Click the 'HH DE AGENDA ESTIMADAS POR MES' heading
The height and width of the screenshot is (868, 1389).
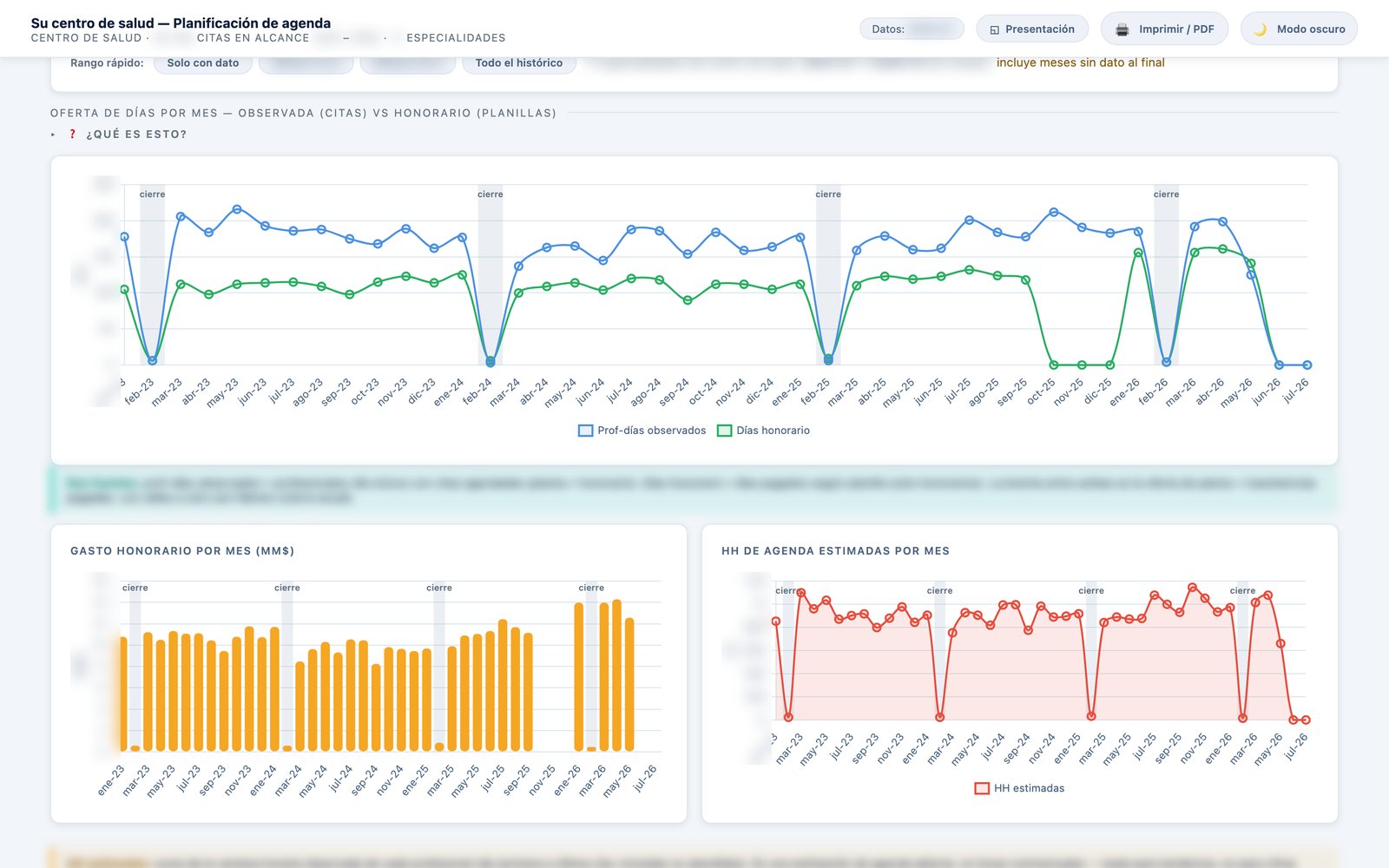tap(835, 551)
